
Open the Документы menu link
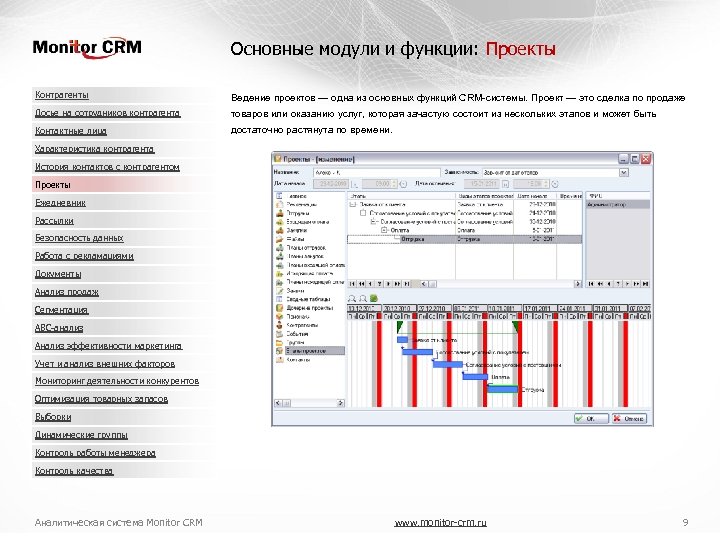coord(58,274)
